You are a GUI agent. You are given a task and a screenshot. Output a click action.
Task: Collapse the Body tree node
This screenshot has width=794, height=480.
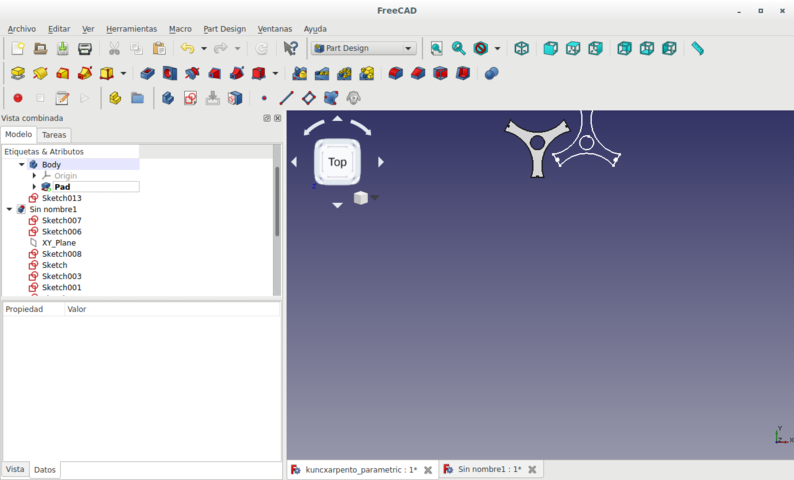tap(22, 165)
